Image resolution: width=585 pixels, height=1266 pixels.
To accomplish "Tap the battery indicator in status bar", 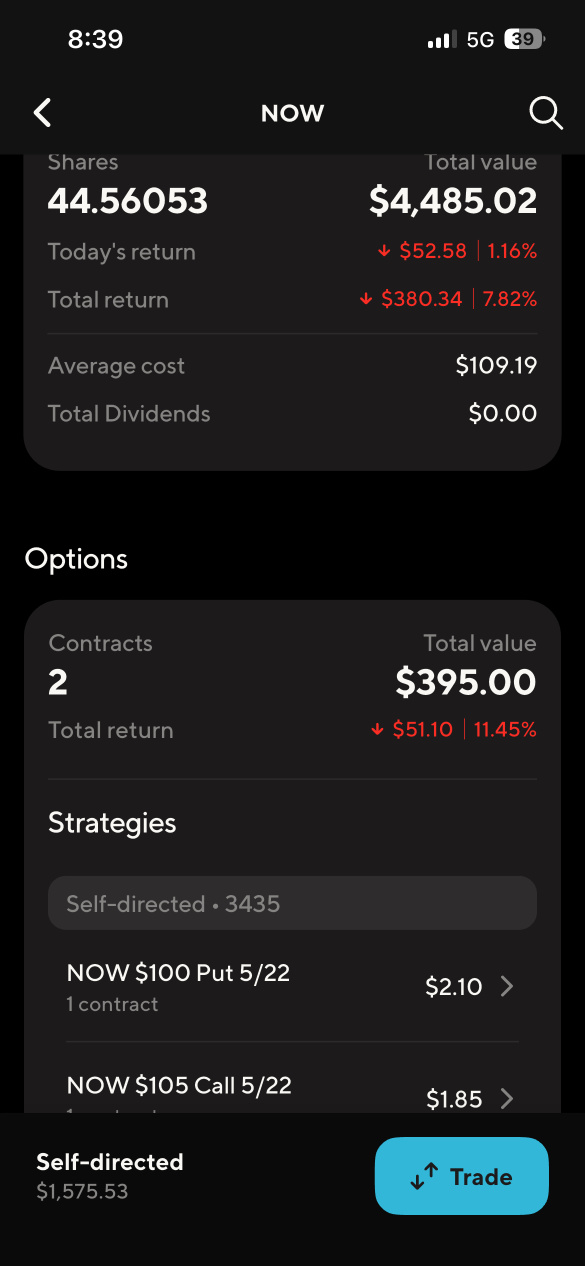I will tap(524, 40).
